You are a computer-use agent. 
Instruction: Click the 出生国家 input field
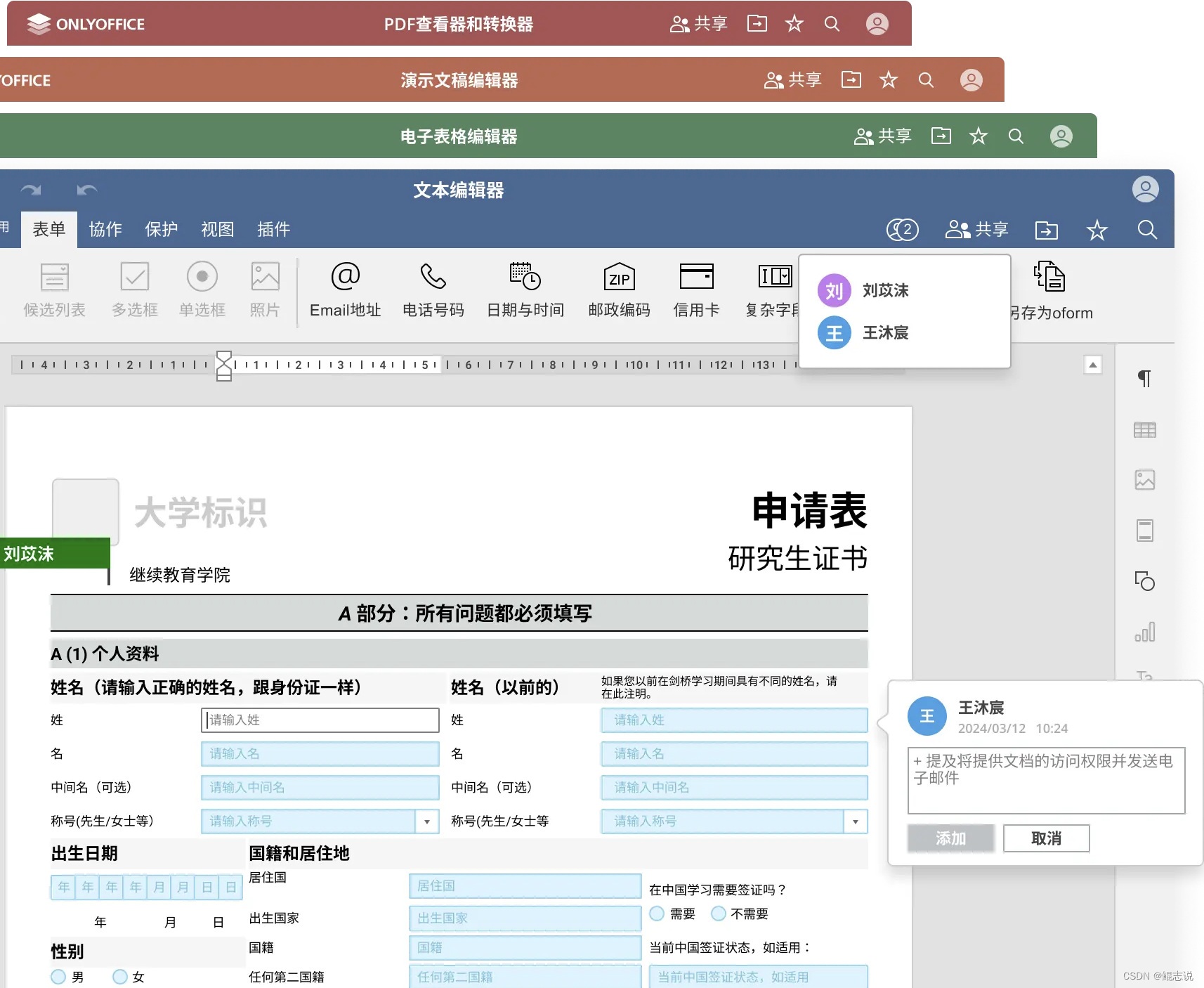click(x=525, y=918)
